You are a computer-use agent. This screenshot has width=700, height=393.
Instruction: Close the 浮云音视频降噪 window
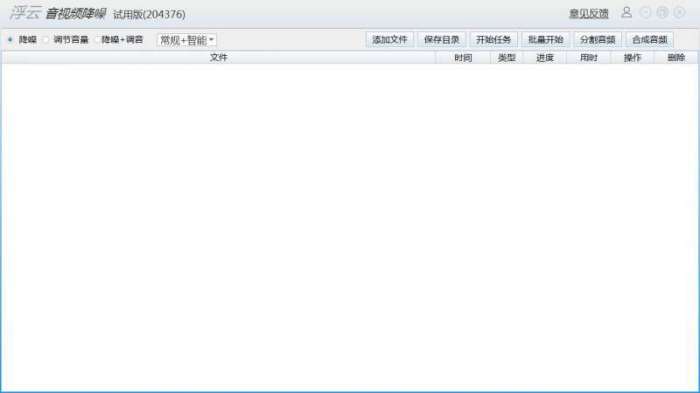[679, 13]
